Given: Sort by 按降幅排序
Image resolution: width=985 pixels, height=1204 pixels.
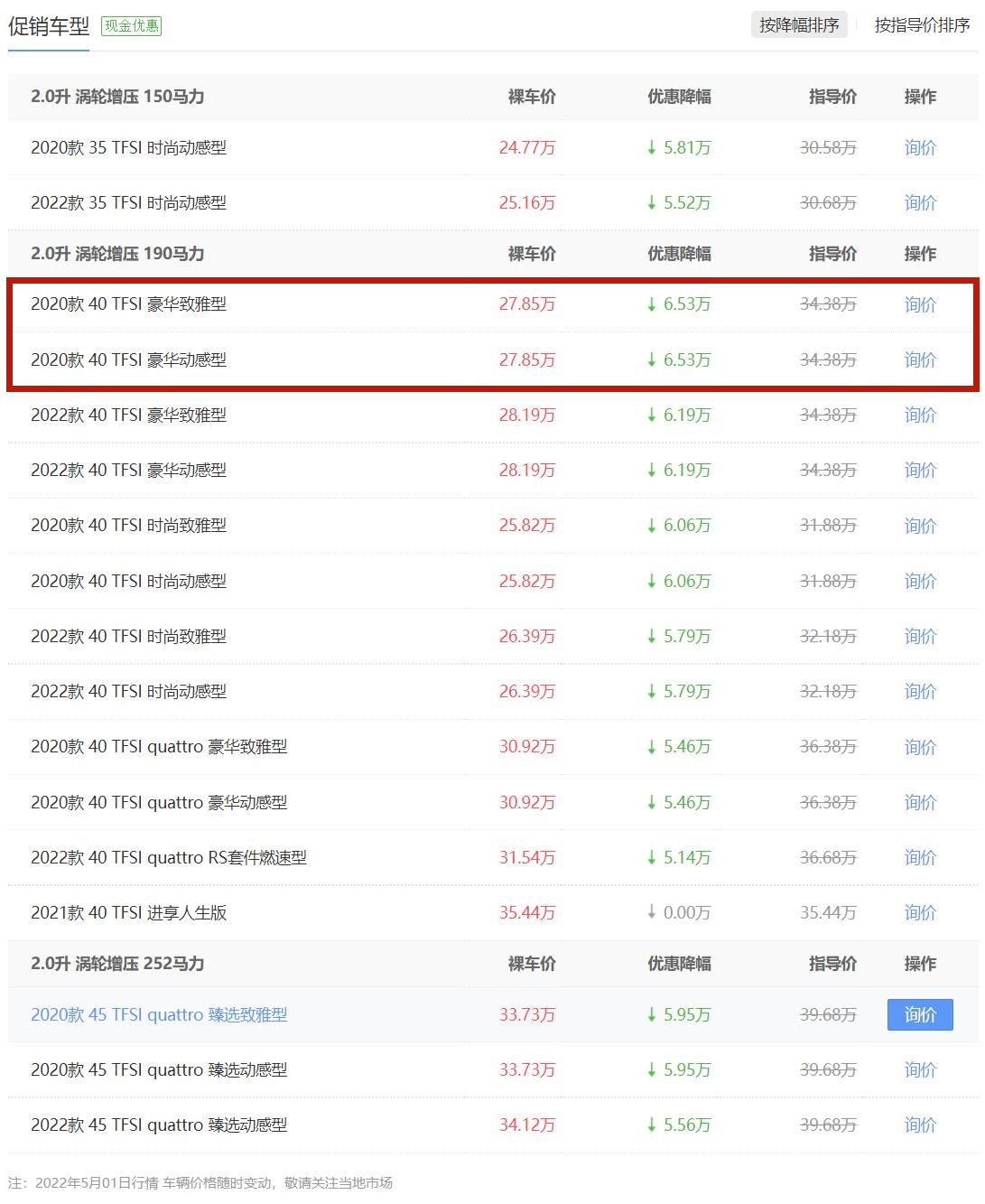Looking at the screenshot, I should click(799, 25).
